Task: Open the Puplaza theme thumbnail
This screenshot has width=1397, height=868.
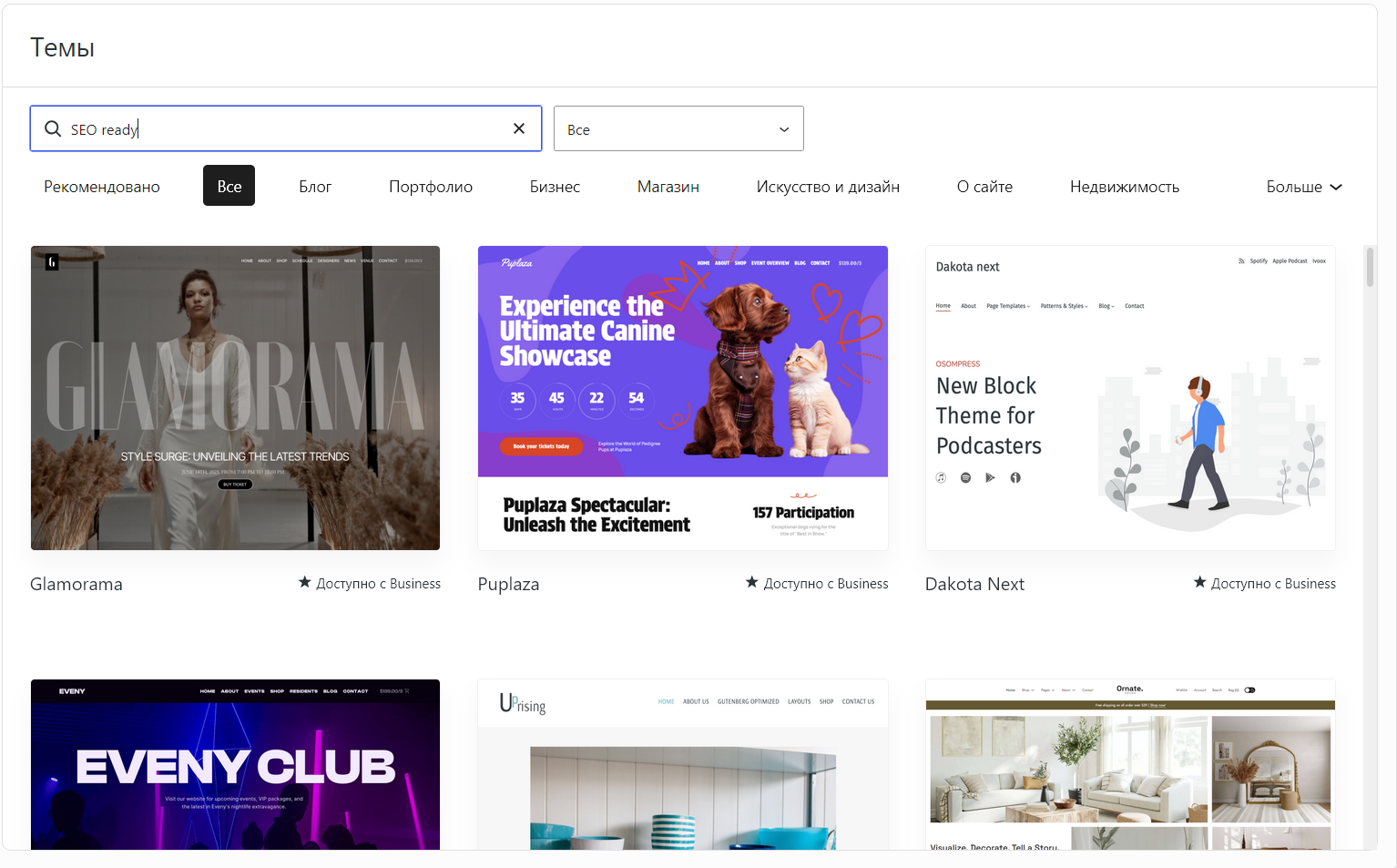Action: (682, 397)
